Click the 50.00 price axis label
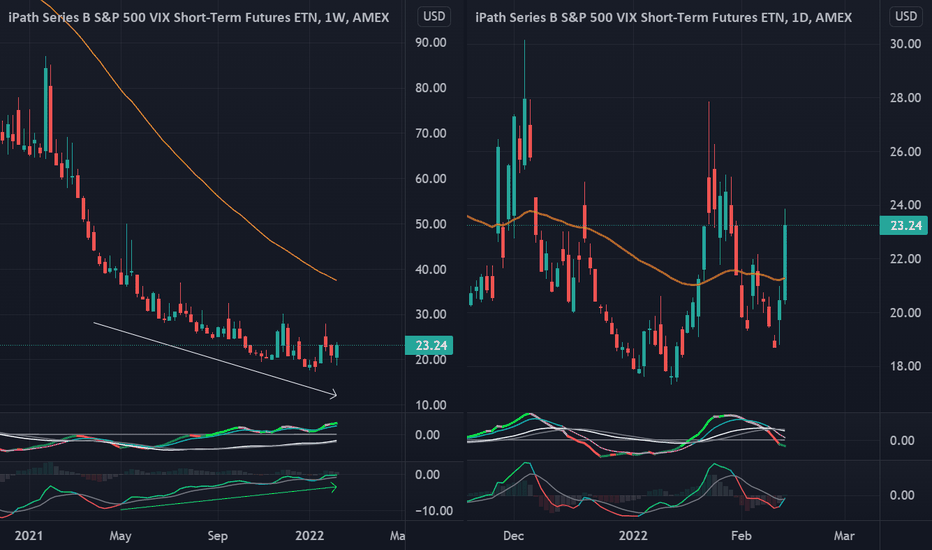The width and height of the screenshot is (932, 550). [431, 224]
